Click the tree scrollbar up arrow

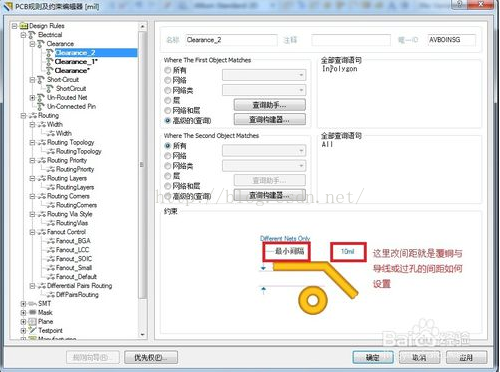(x=142, y=26)
